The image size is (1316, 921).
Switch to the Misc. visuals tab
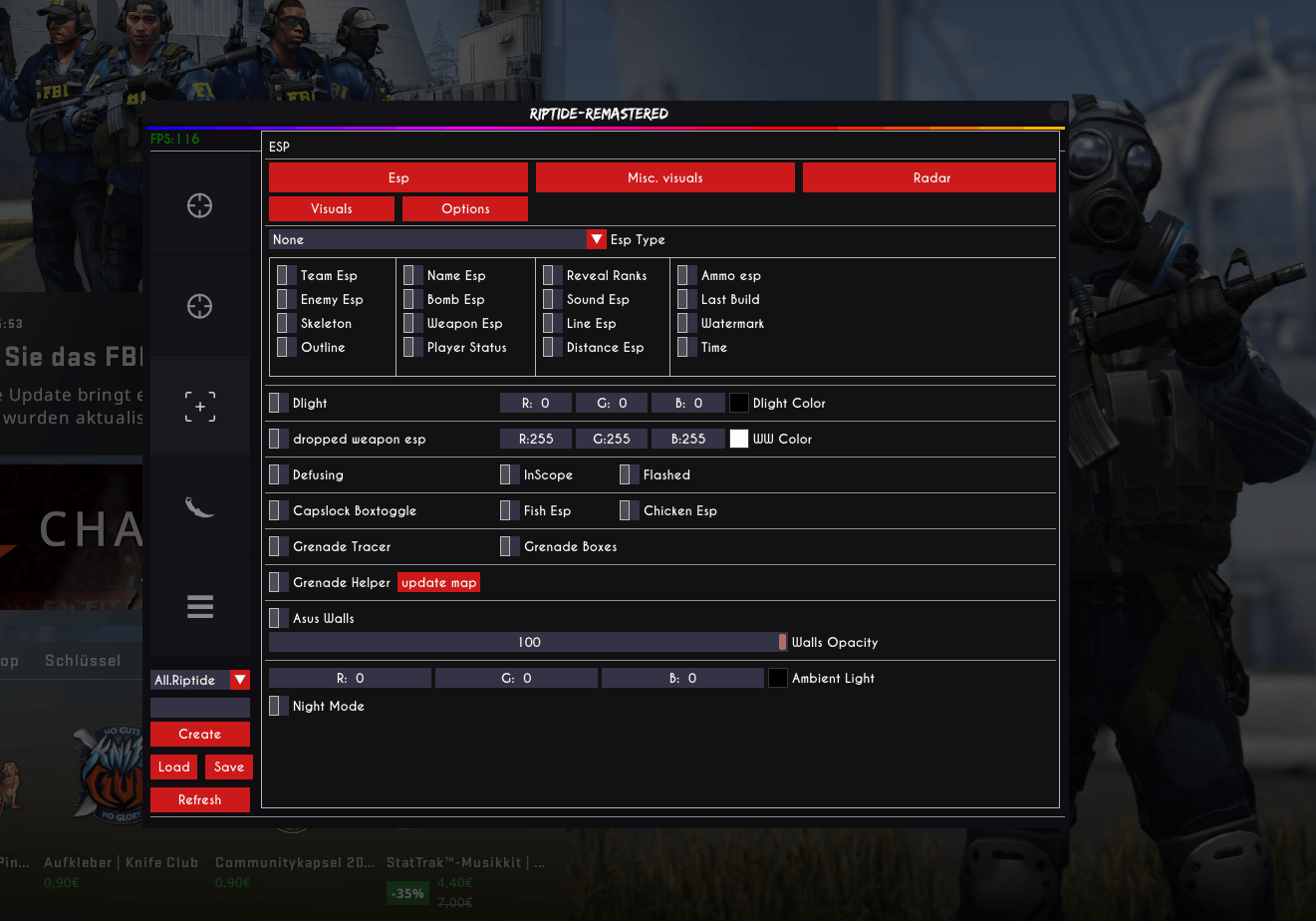[665, 177]
